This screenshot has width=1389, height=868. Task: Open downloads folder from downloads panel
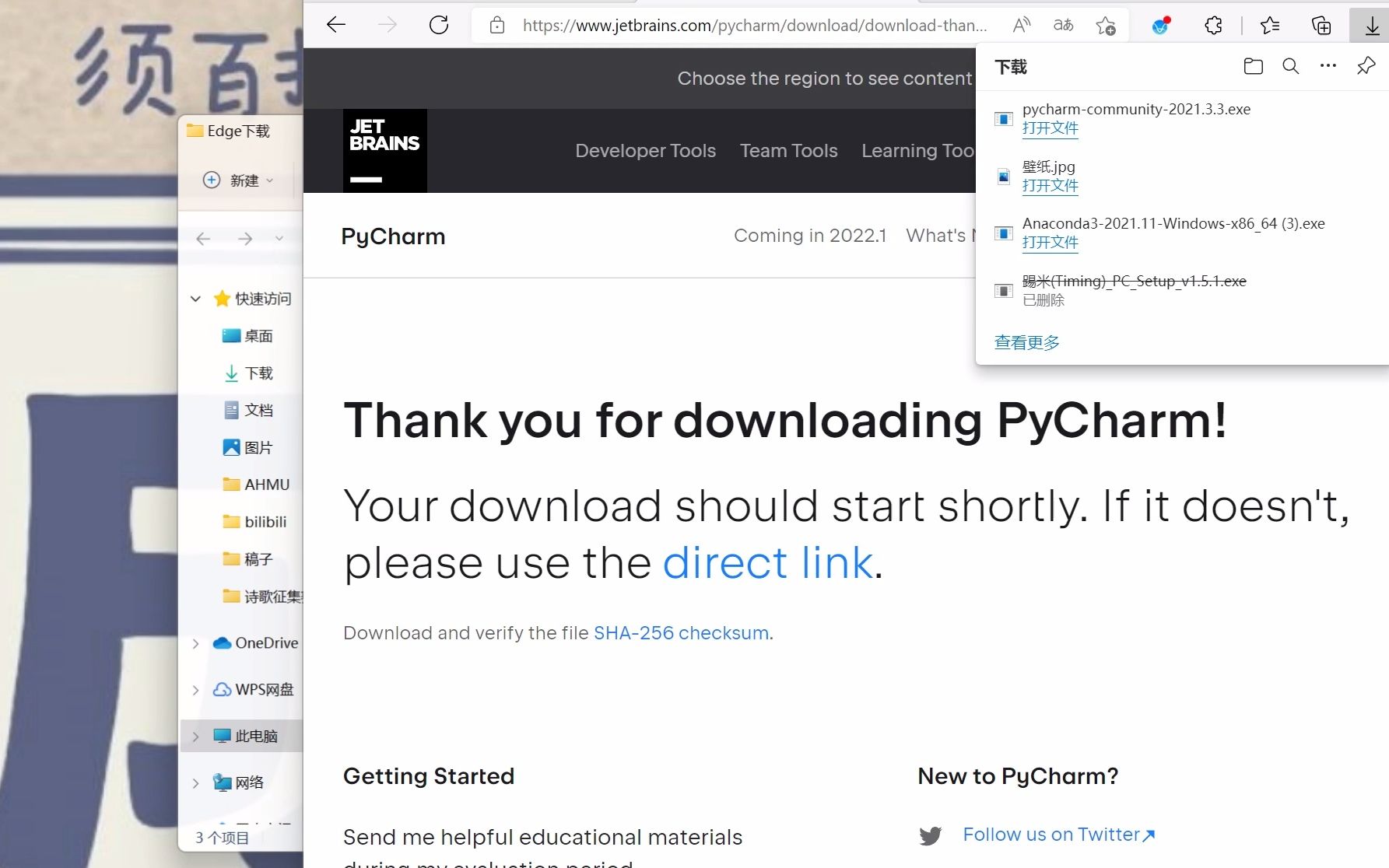click(1253, 66)
